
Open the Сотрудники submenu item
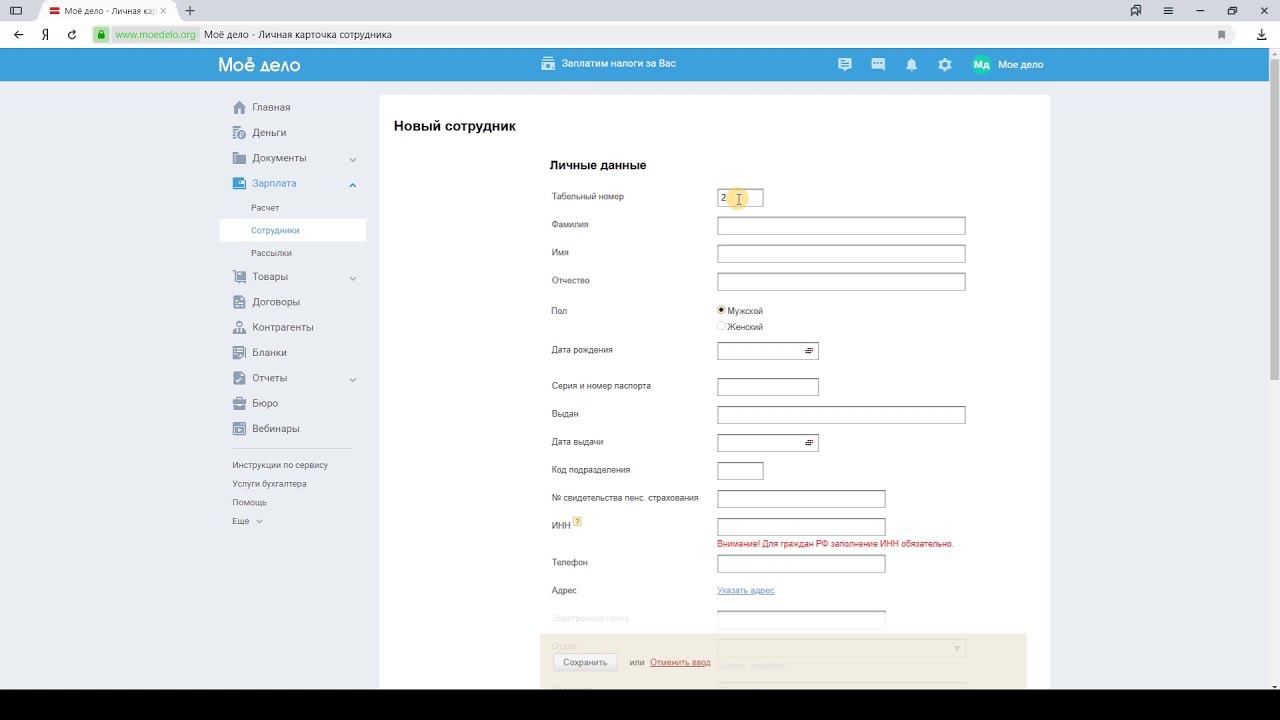click(275, 230)
